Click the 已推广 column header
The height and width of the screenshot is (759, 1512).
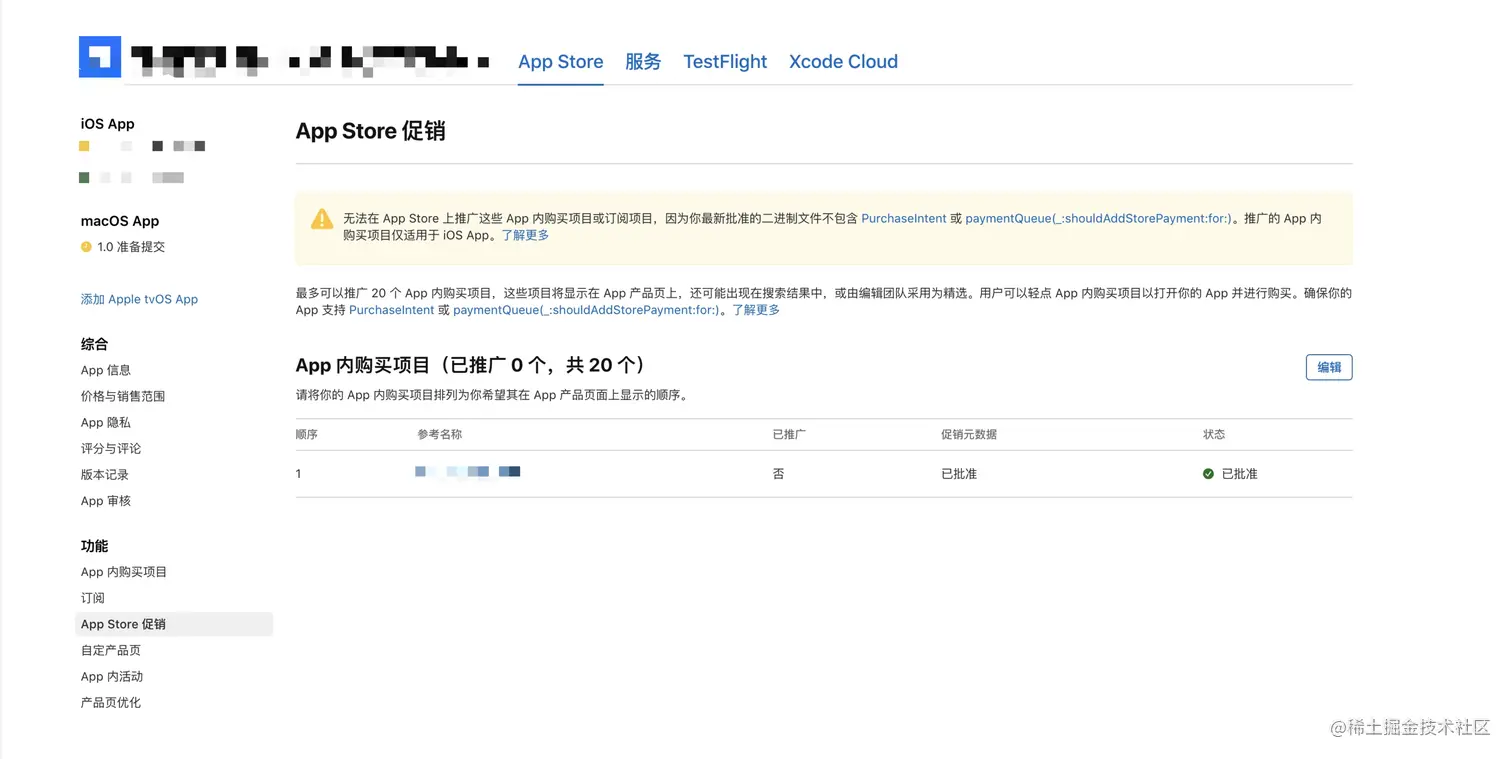click(x=789, y=434)
